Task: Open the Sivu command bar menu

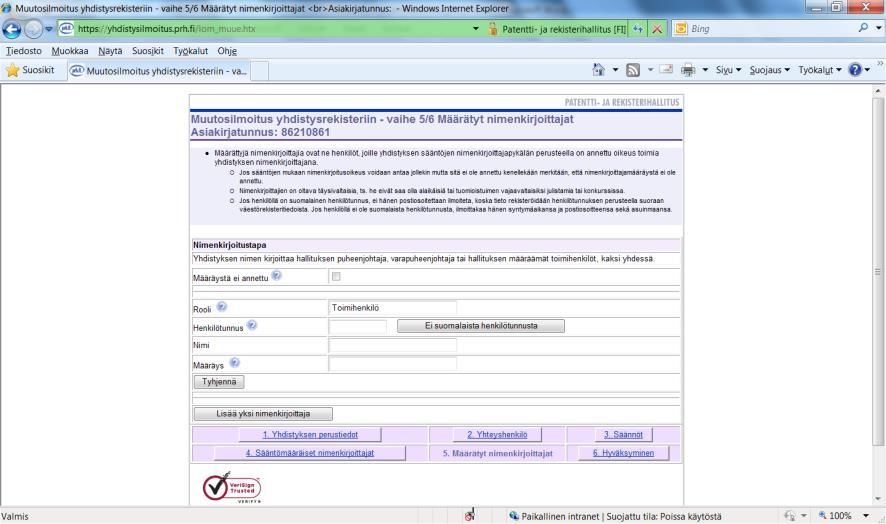Action: click(728, 70)
